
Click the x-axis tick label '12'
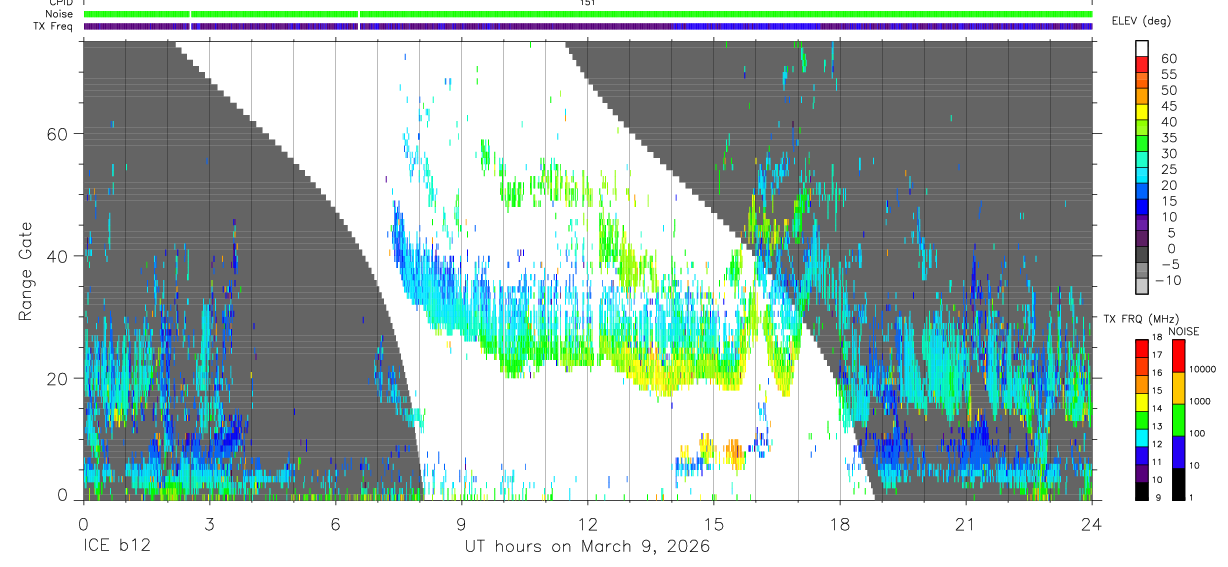pyautogui.click(x=587, y=524)
